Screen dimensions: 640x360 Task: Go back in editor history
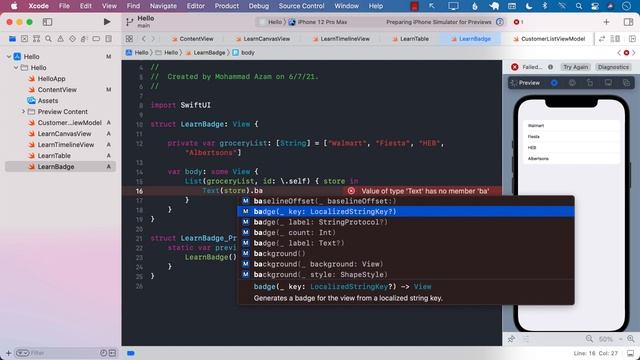144,39
